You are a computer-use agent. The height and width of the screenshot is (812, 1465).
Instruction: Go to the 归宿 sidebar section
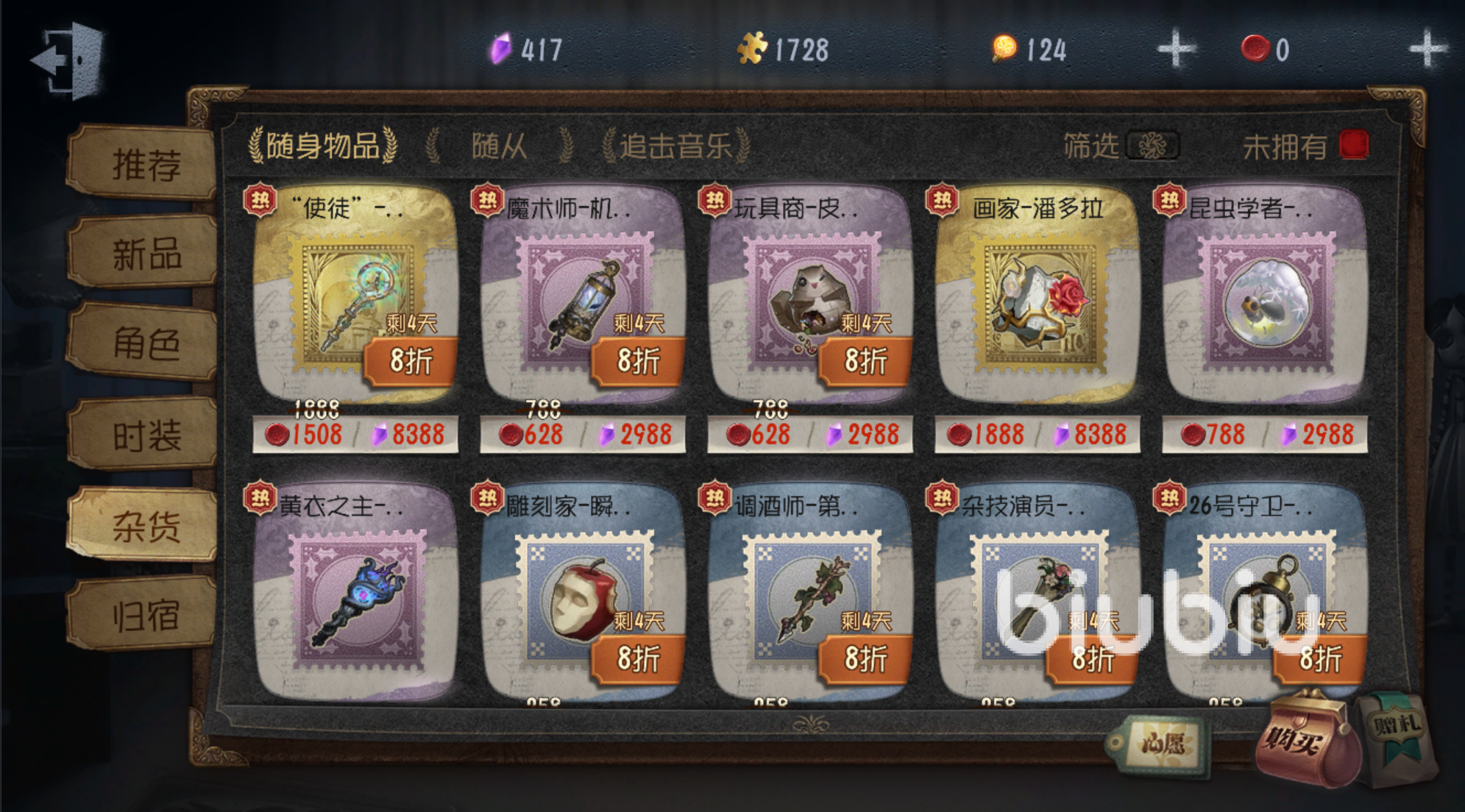144,614
